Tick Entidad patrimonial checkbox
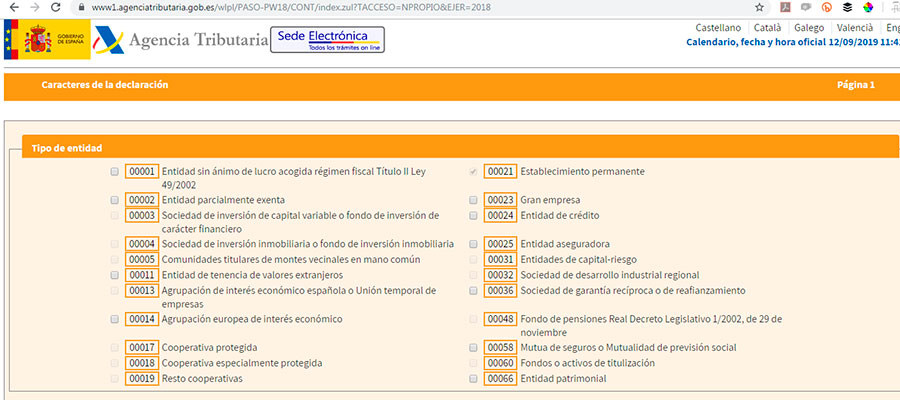This screenshot has height=400, width=900. tap(473, 380)
